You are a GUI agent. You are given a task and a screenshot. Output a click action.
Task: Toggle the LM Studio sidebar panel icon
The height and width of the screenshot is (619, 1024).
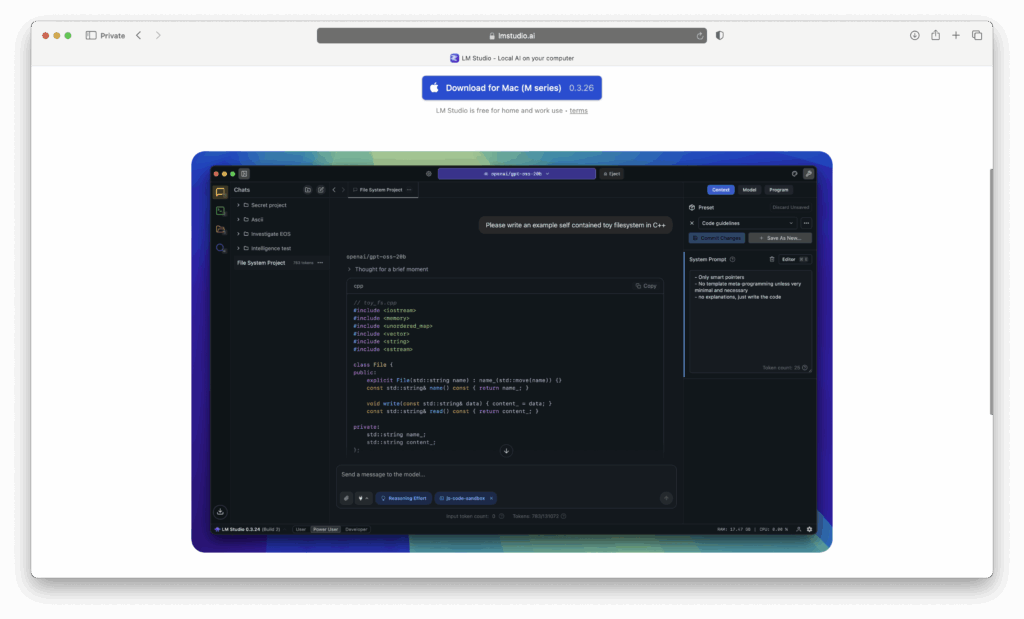(x=244, y=174)
